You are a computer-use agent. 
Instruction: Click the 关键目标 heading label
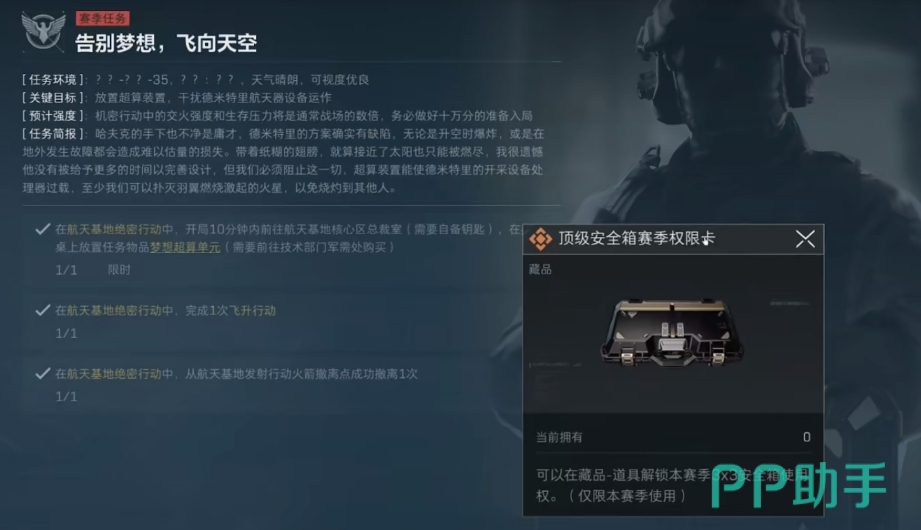(53, 98)
